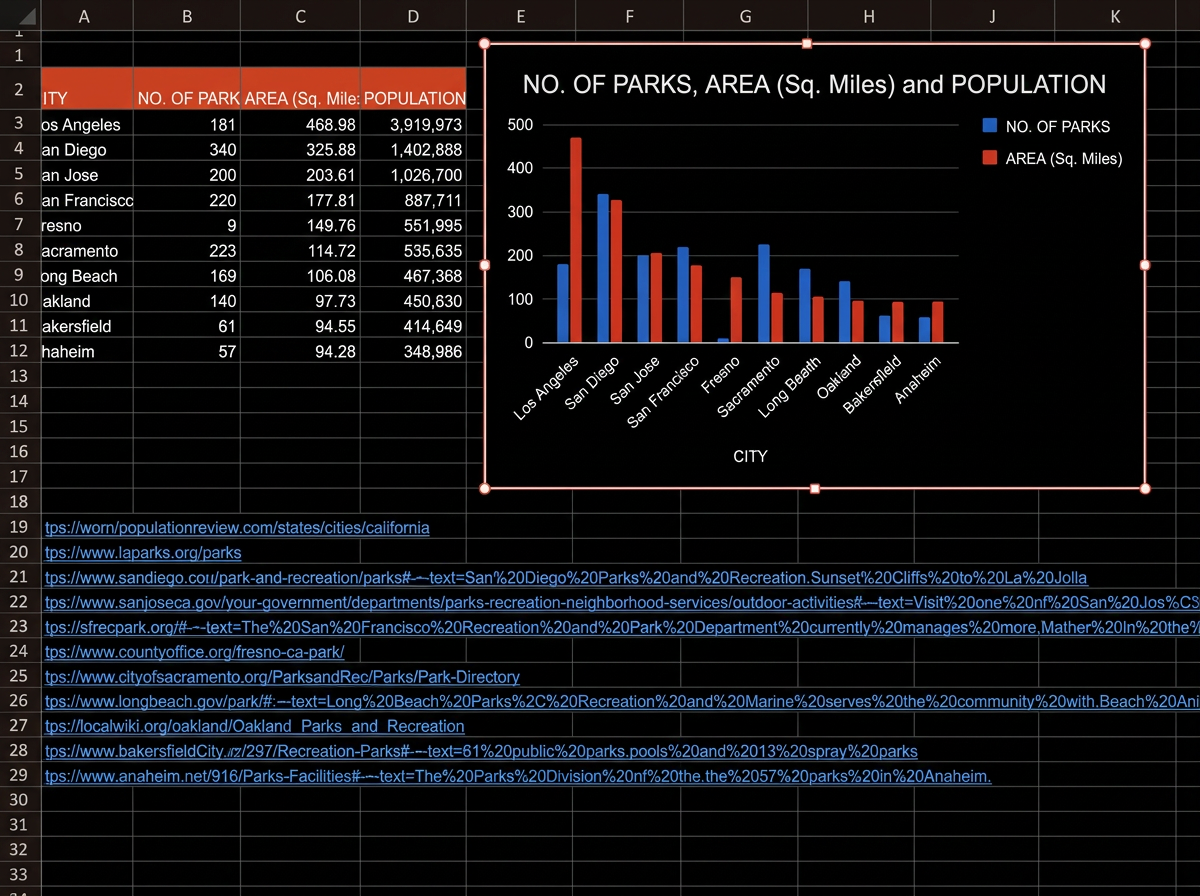1200x896 pixels.
Task: Open the laparks.org parks link
Action: coord(143,553)
